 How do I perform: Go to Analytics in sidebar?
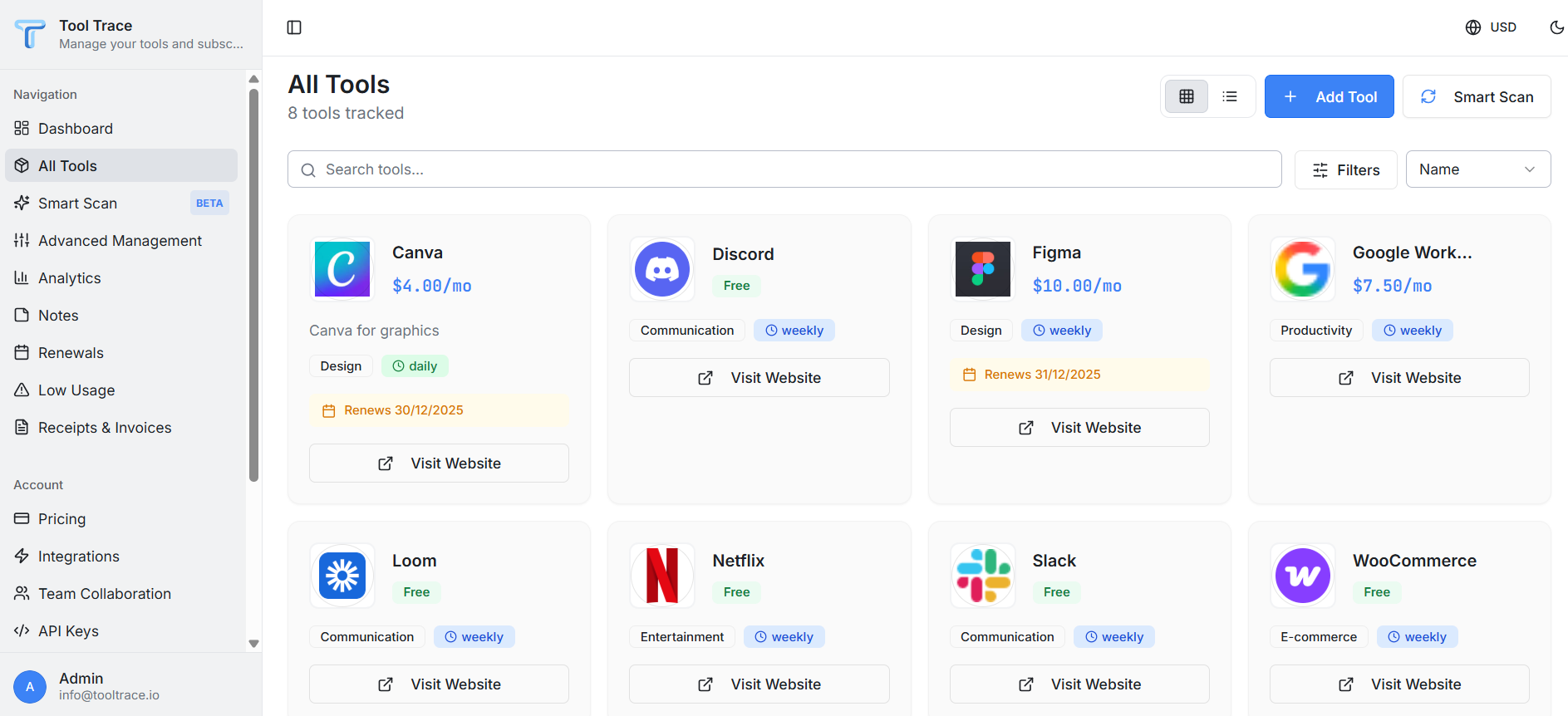coord(69,278)
